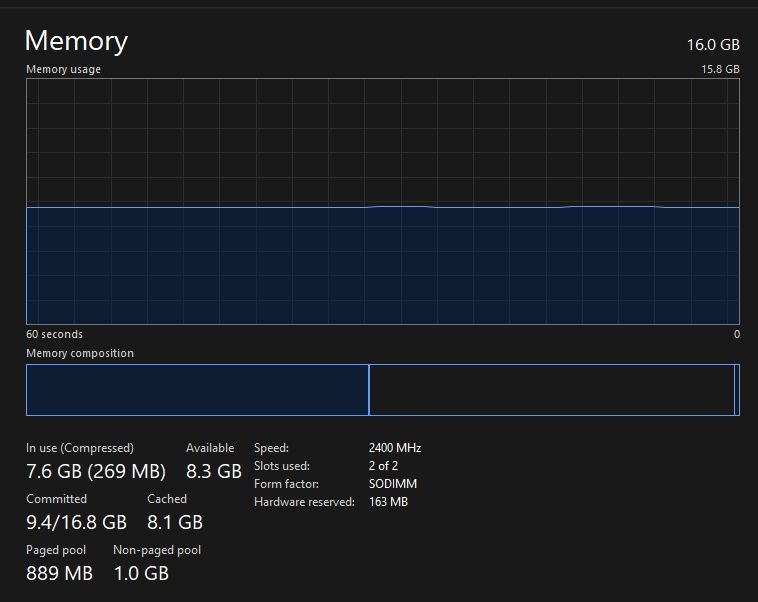Click the 16.0 GB total memory label

pyautogui.click(x=713, y=45)
